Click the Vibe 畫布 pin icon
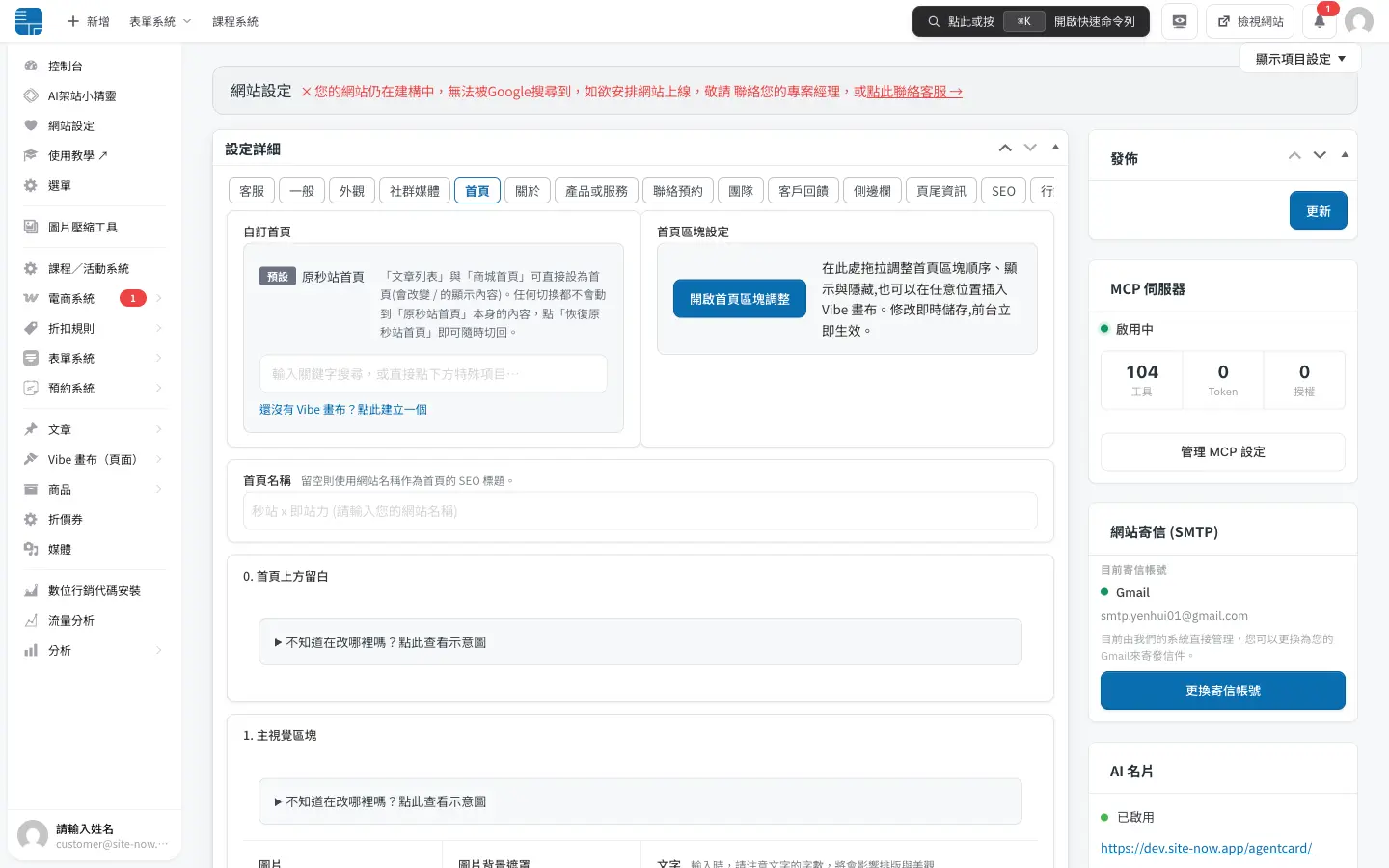 pyautogui.click(x=31, y=459)
